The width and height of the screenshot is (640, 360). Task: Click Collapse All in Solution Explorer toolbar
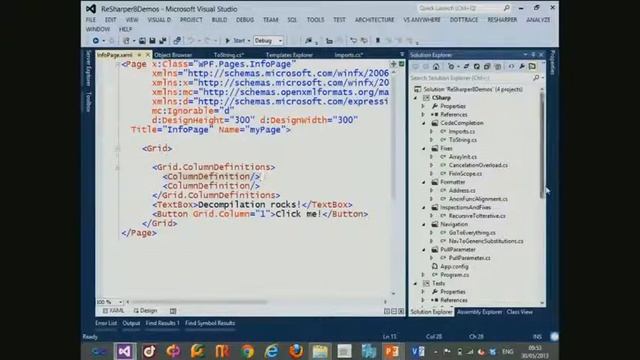(x=487, y=67)
